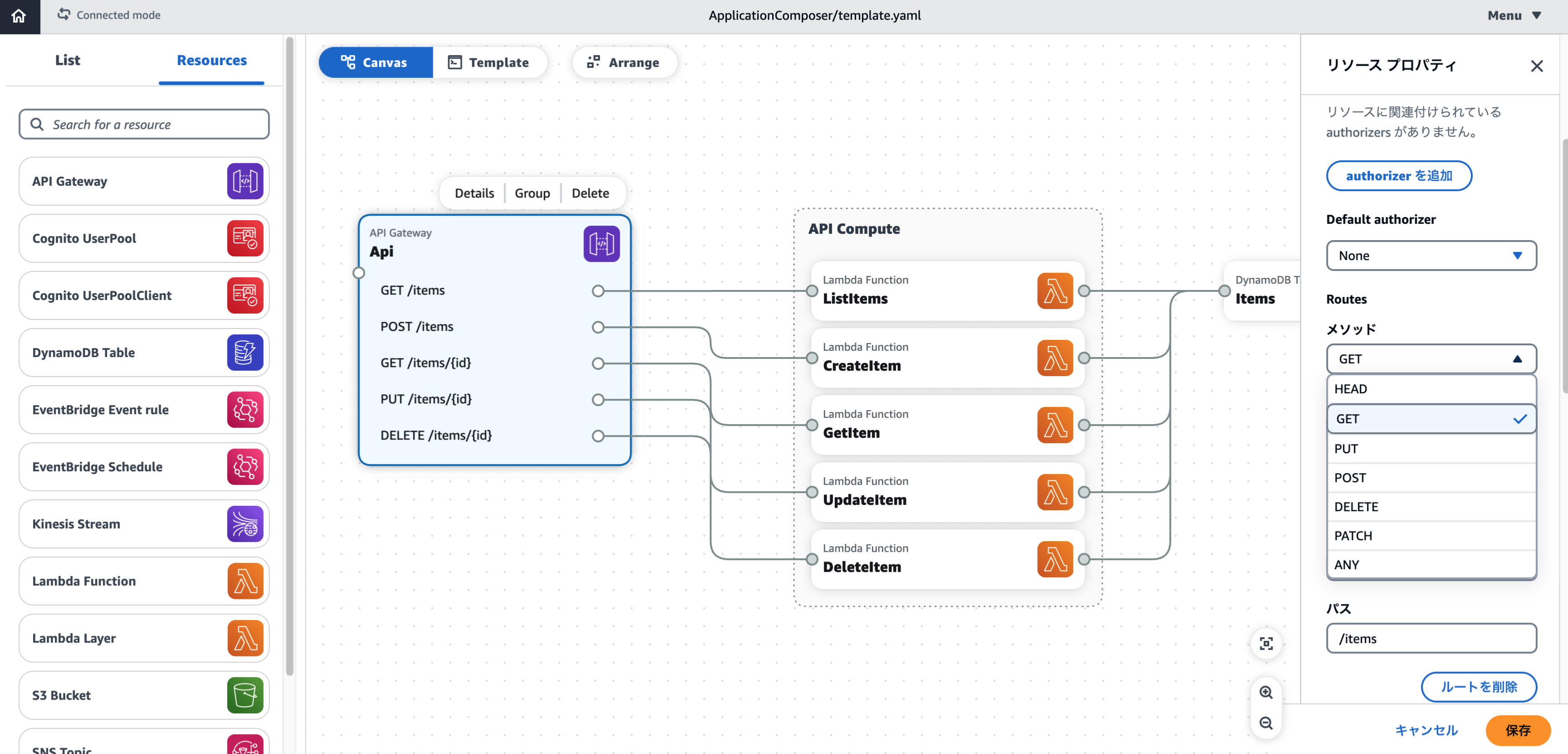
Task: Open Details for the Api card
Action: (x=474, y=193)
